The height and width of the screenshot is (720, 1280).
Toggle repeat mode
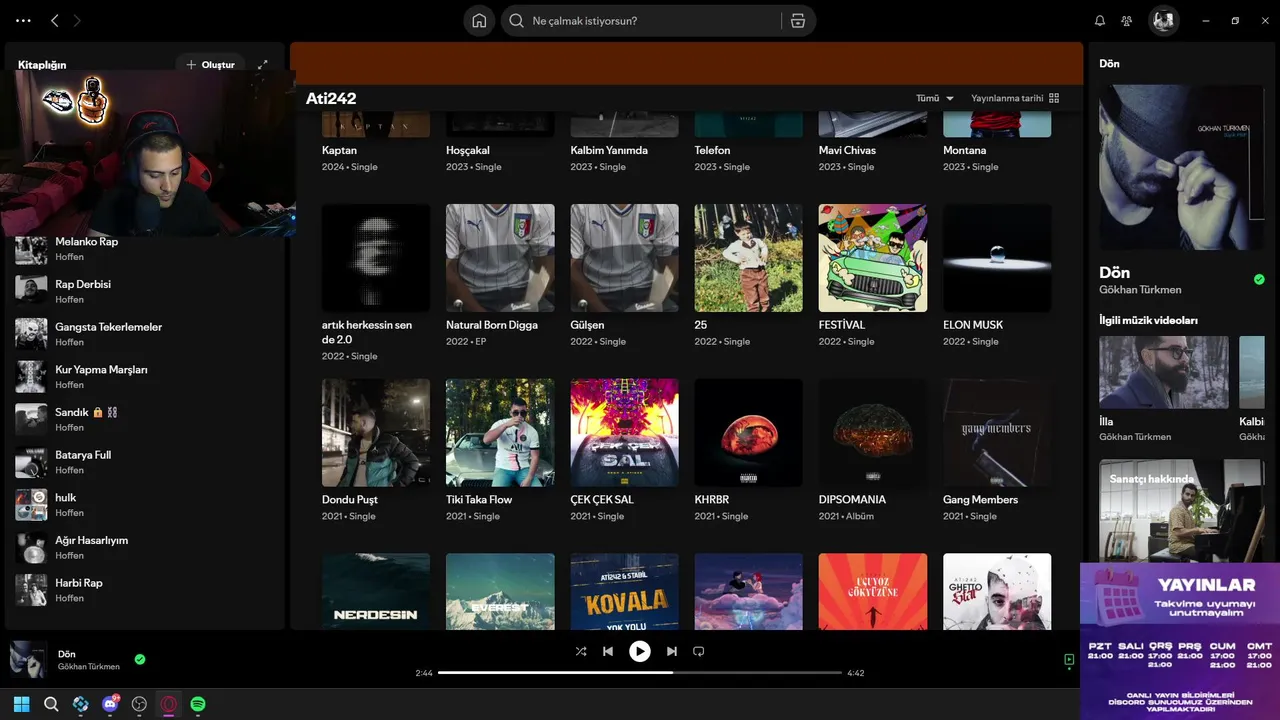click(x=699, y=651)
